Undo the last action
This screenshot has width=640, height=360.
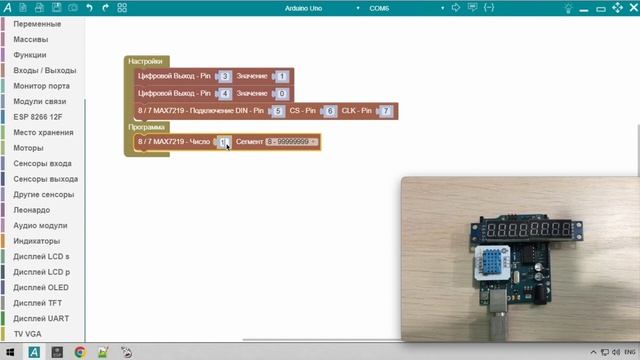(x=89, y=8)
